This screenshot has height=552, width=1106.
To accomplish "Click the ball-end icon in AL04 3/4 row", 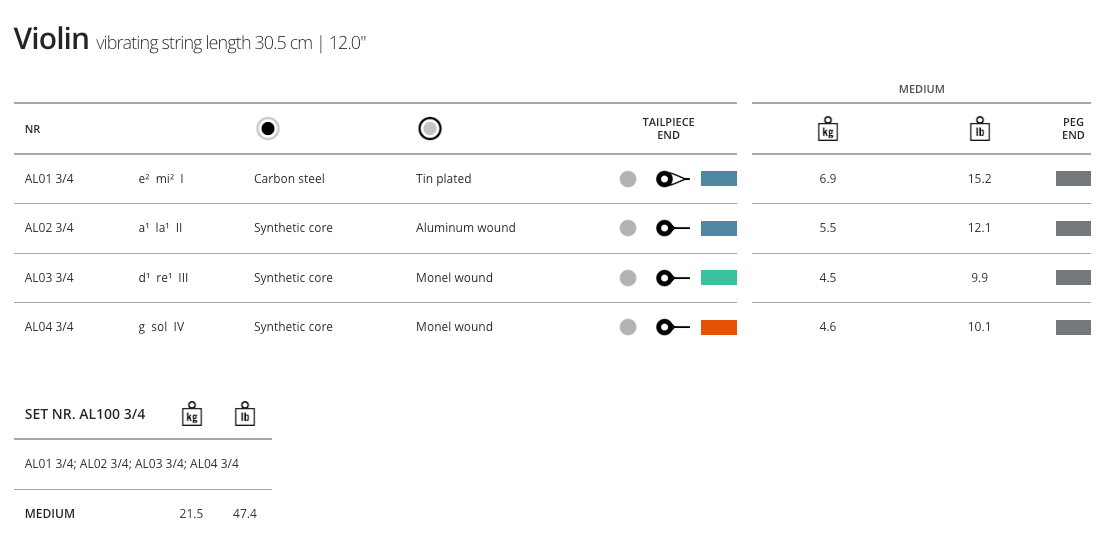I will coord(673,327).
